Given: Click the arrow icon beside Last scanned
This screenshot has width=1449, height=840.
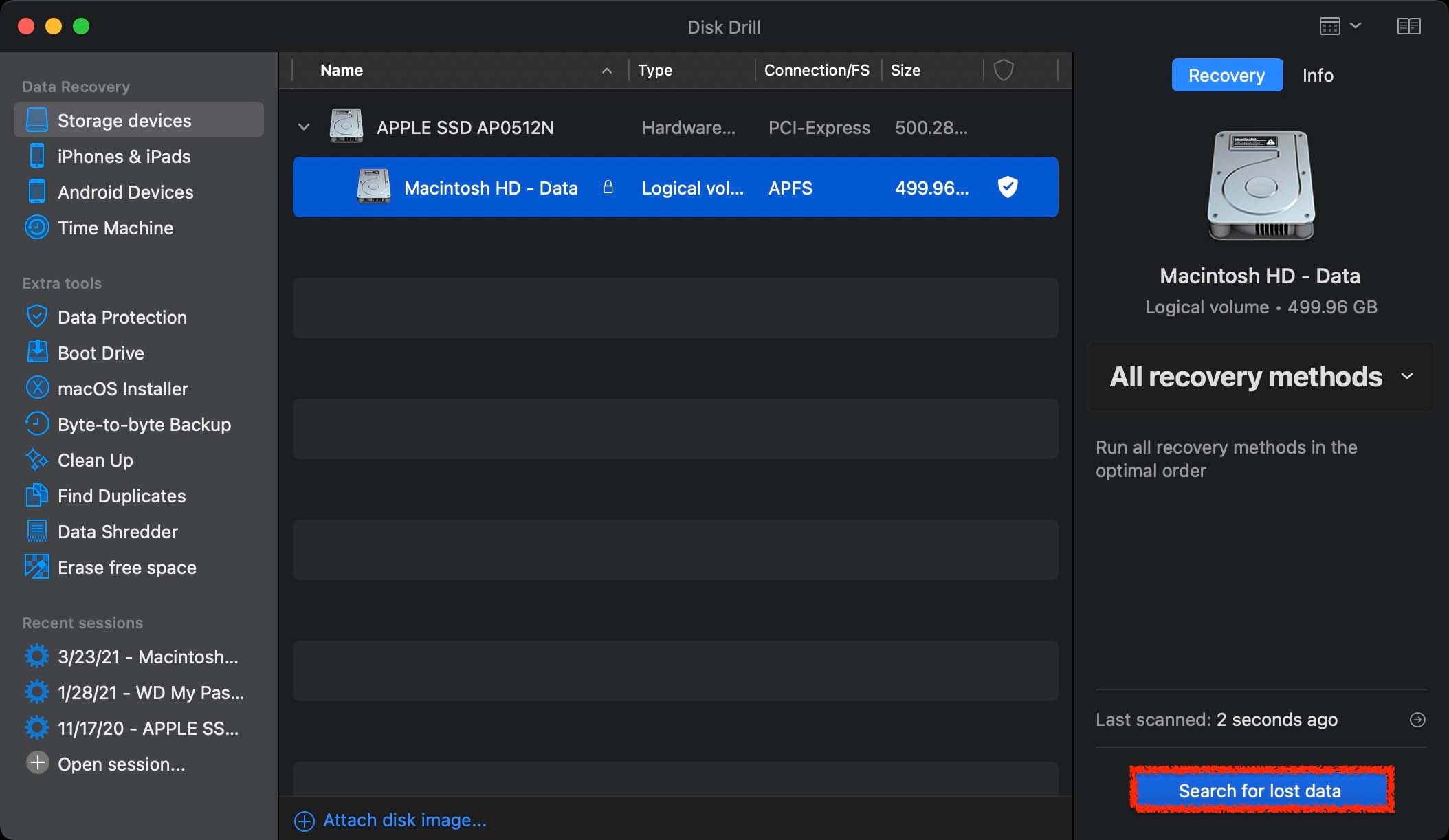Looking at the screenshot, I should [x=1417, y=720].
